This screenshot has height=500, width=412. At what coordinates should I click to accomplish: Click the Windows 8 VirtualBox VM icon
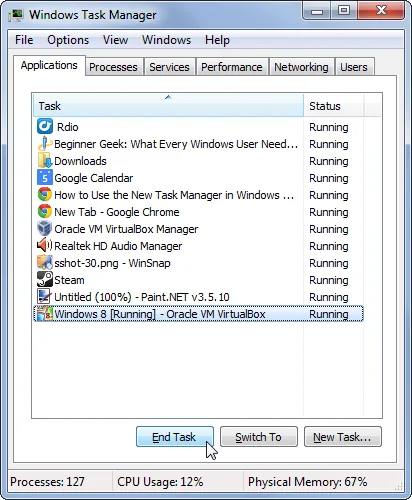(45, 314)
